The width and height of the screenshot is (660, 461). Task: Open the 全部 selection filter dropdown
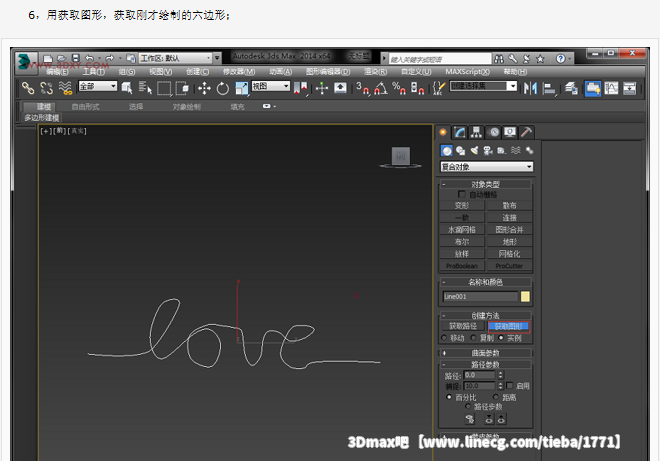[98, 86]
